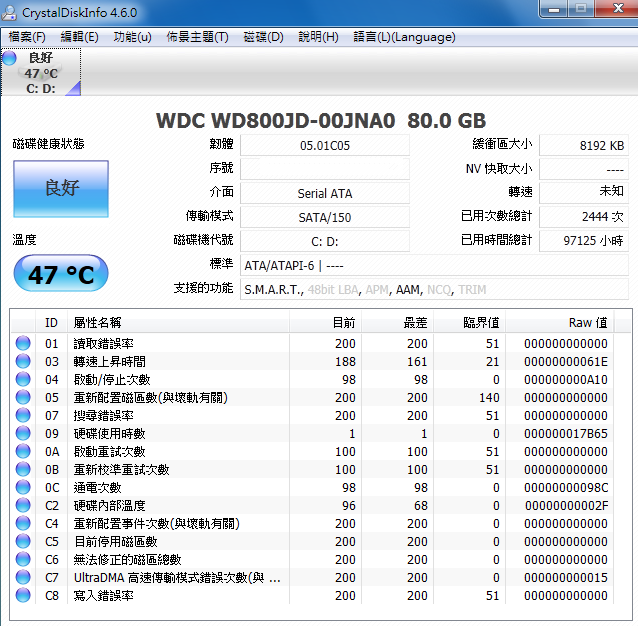Maximize the CrystalDiskInfo window

click(581, 9)
